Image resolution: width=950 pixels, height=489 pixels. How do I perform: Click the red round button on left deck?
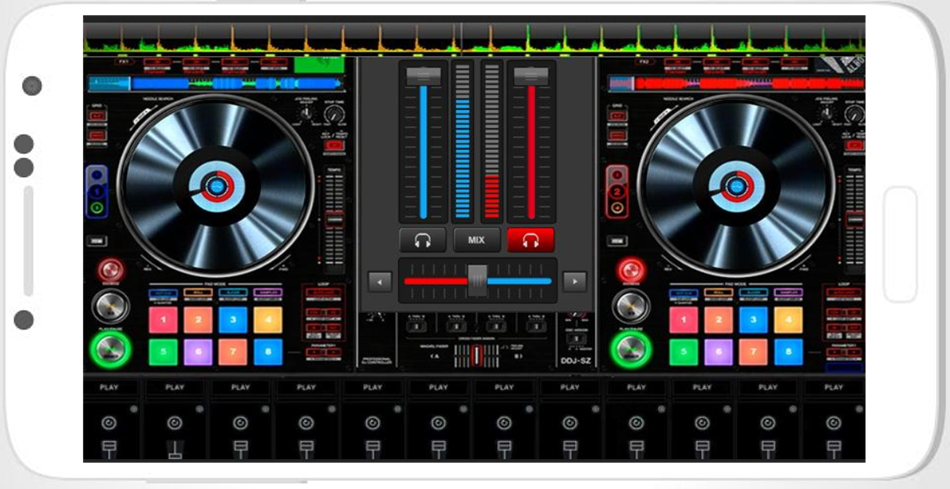110,270
